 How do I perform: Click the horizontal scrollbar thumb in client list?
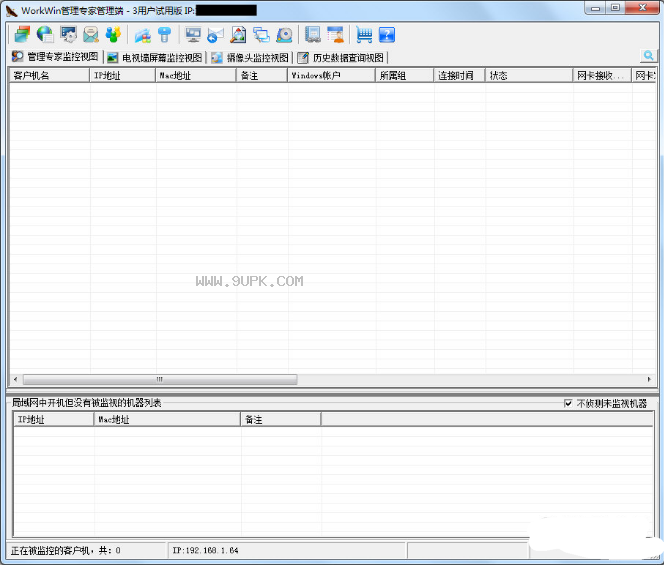(x=160, y=380)
